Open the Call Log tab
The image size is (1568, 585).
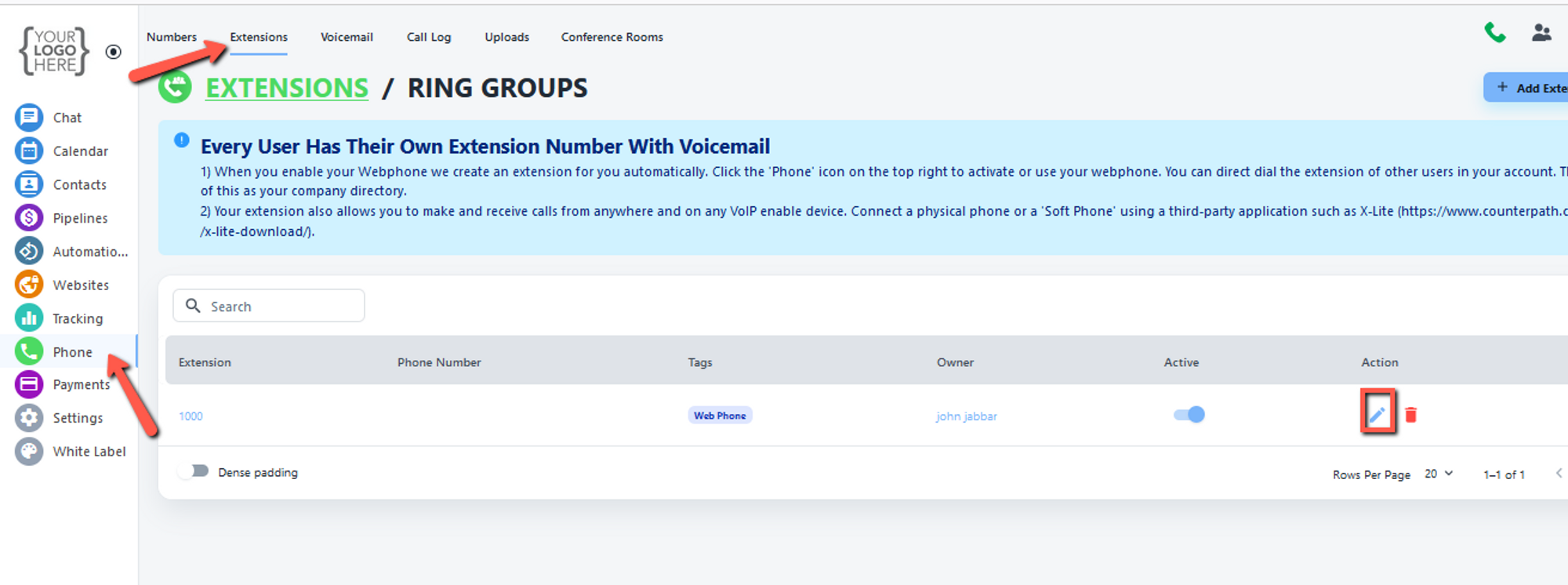click(429, 37)
